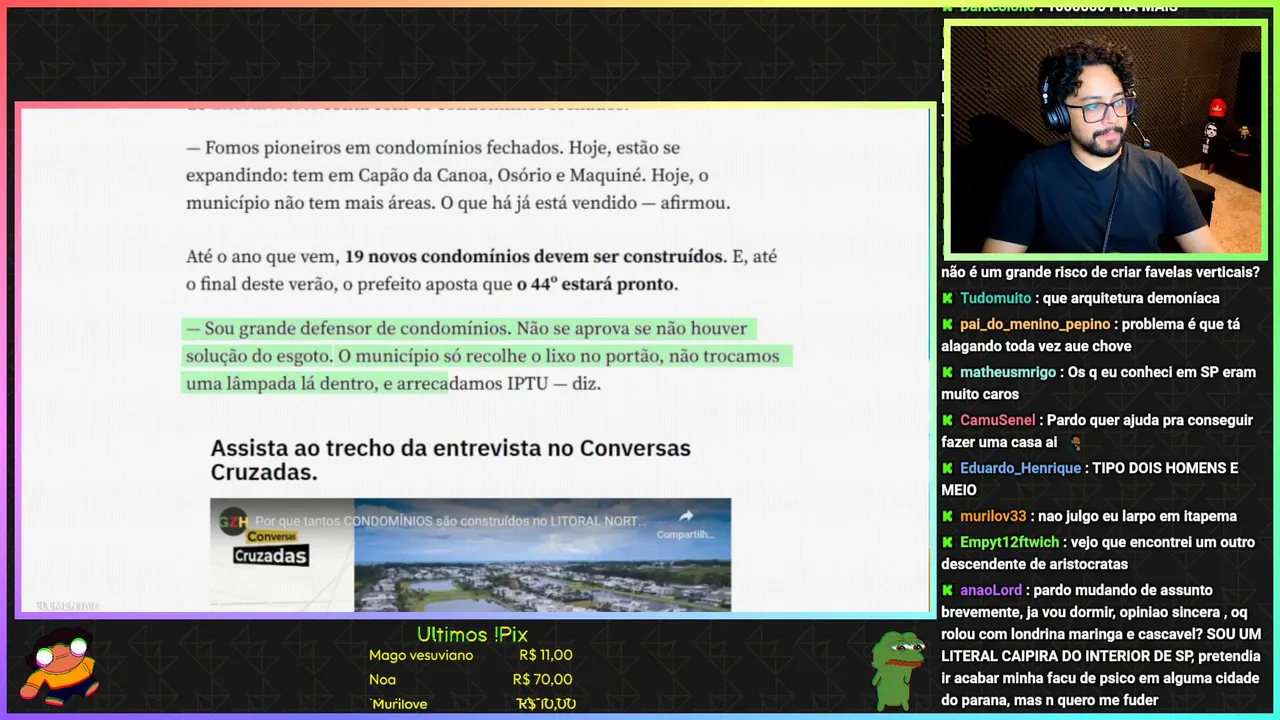Image resolution: width=1280 pixels, height=720 pixels.
Task: Click the green badge beside matheusmrigo
Action: [x=947, y=372]
